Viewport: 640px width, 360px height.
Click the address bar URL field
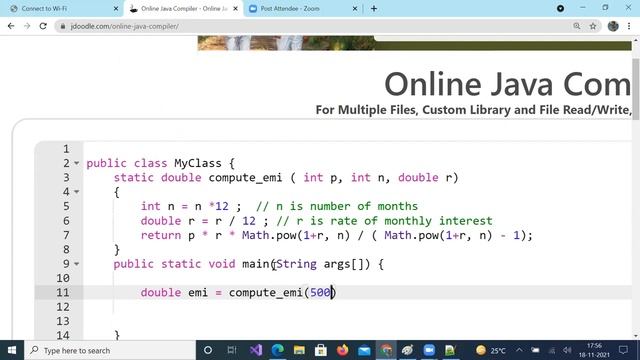pyautogui.click(x=314, y=26)
